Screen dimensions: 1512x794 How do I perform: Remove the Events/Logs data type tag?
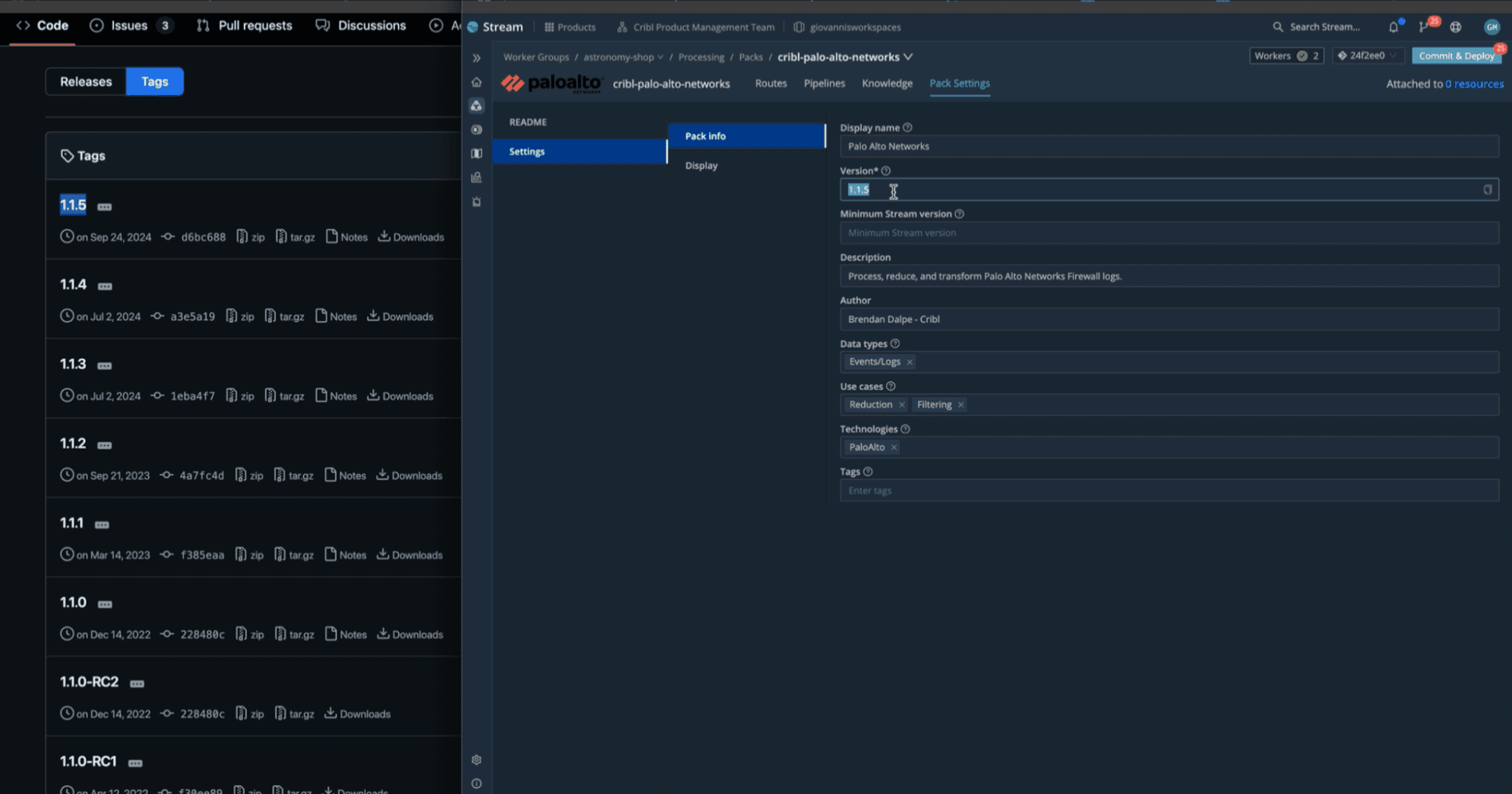909,362
